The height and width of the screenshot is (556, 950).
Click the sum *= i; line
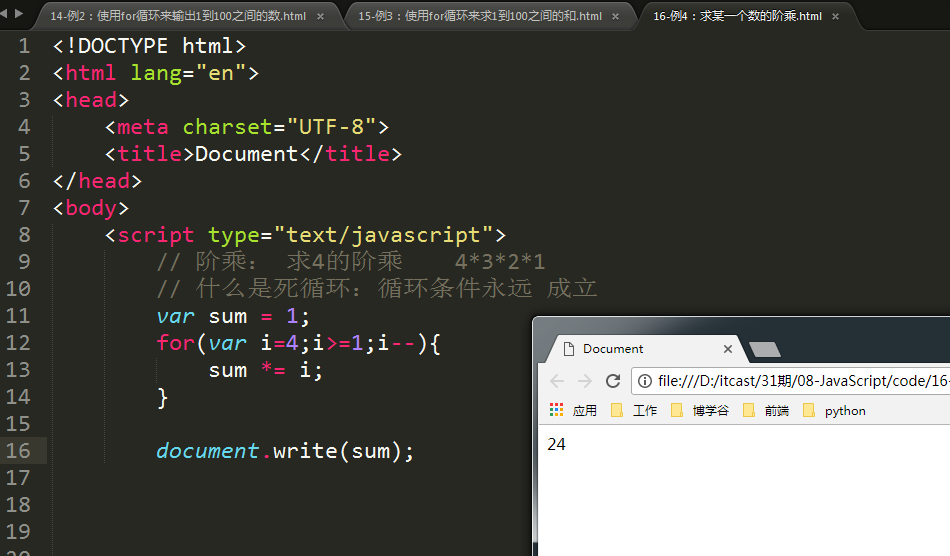[266, 370]
